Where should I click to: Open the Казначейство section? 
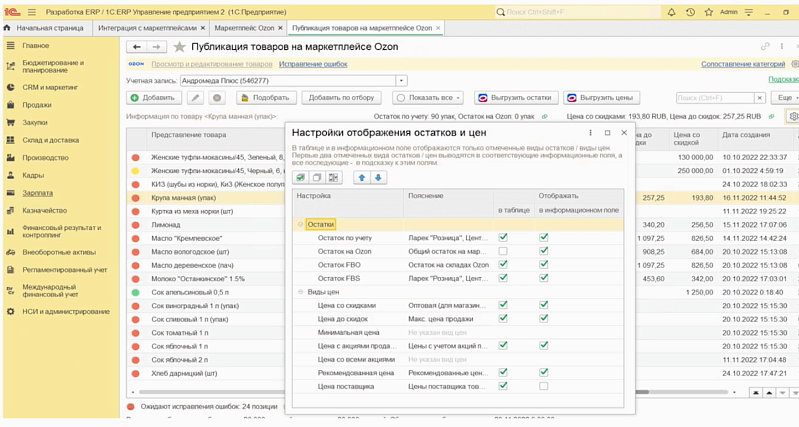[x=44, y=210]
